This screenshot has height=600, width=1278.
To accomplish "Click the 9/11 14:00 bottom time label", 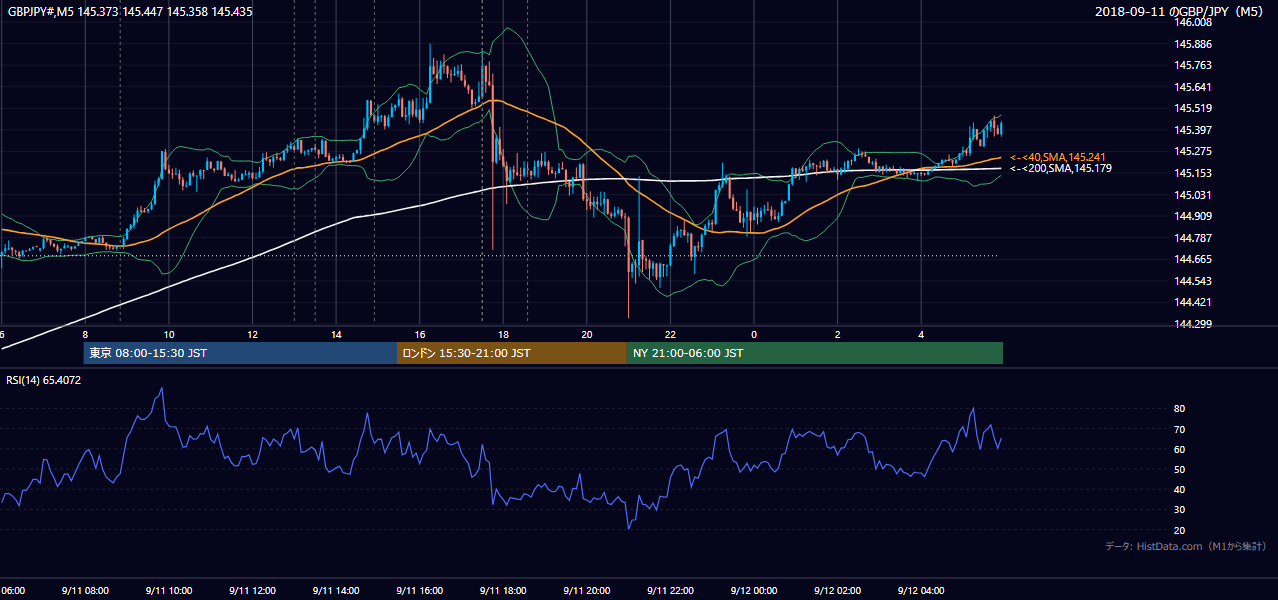I will (336, 591).
